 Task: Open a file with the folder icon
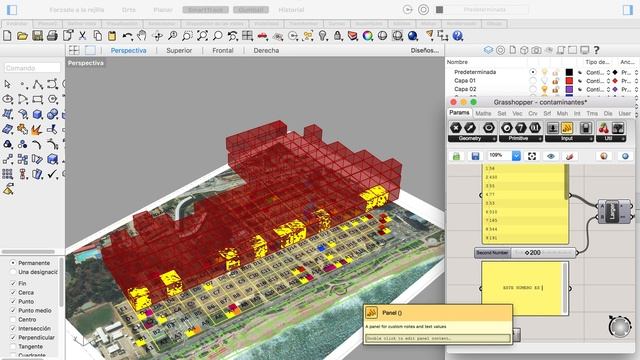click(22, 36)
